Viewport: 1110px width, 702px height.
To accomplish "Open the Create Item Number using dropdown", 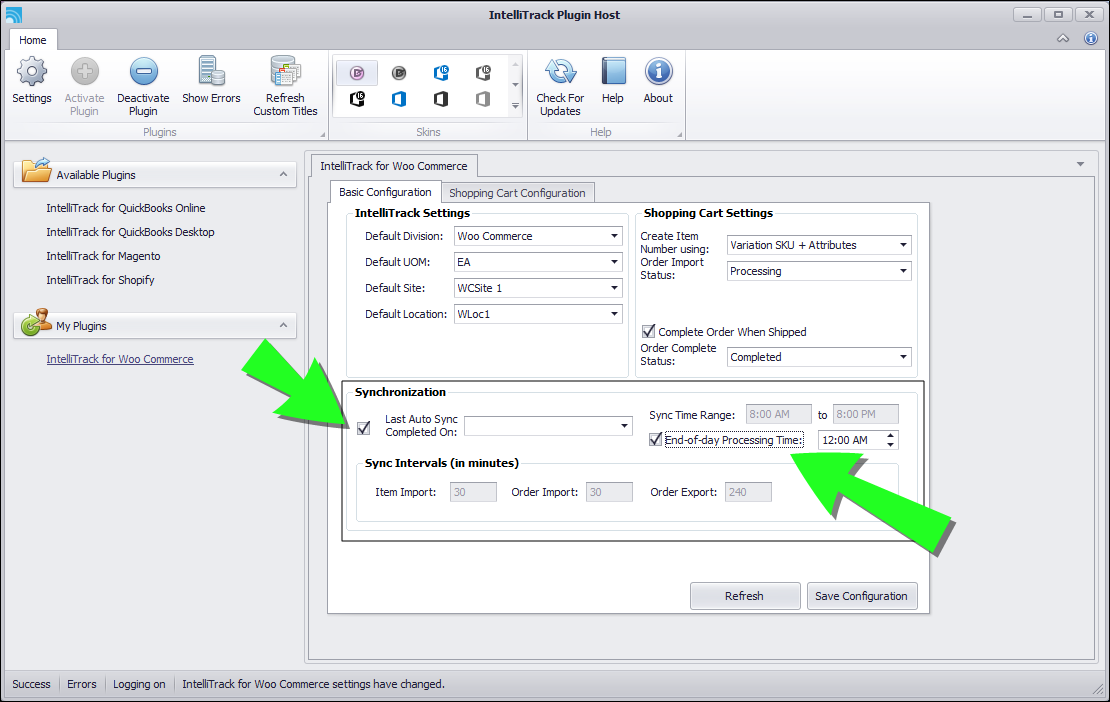I will click(x=903, y=245).
